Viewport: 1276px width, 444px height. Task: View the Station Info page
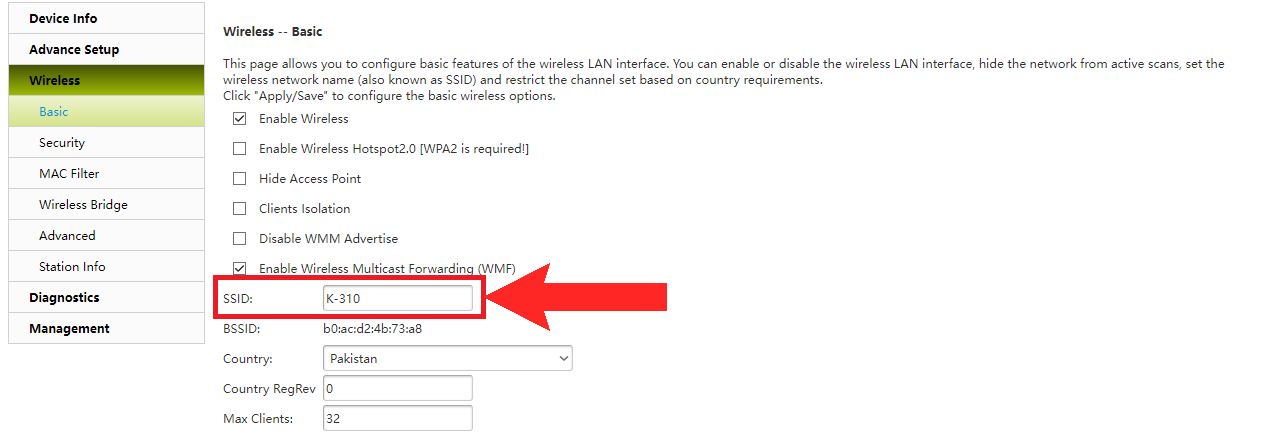[x=72, y=267]
